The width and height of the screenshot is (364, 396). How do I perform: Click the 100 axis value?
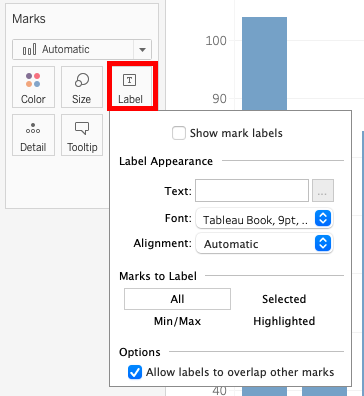click(216, 41)
